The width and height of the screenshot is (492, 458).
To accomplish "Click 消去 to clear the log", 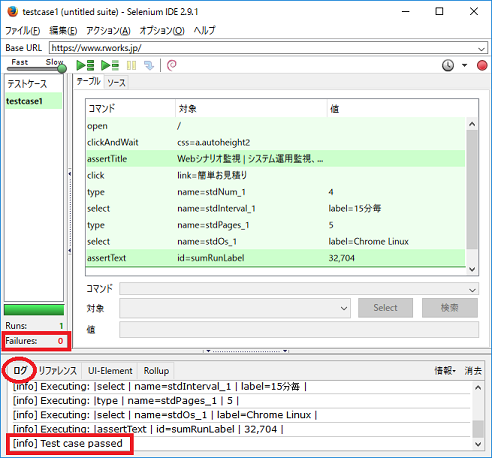I will click(473, 371).
